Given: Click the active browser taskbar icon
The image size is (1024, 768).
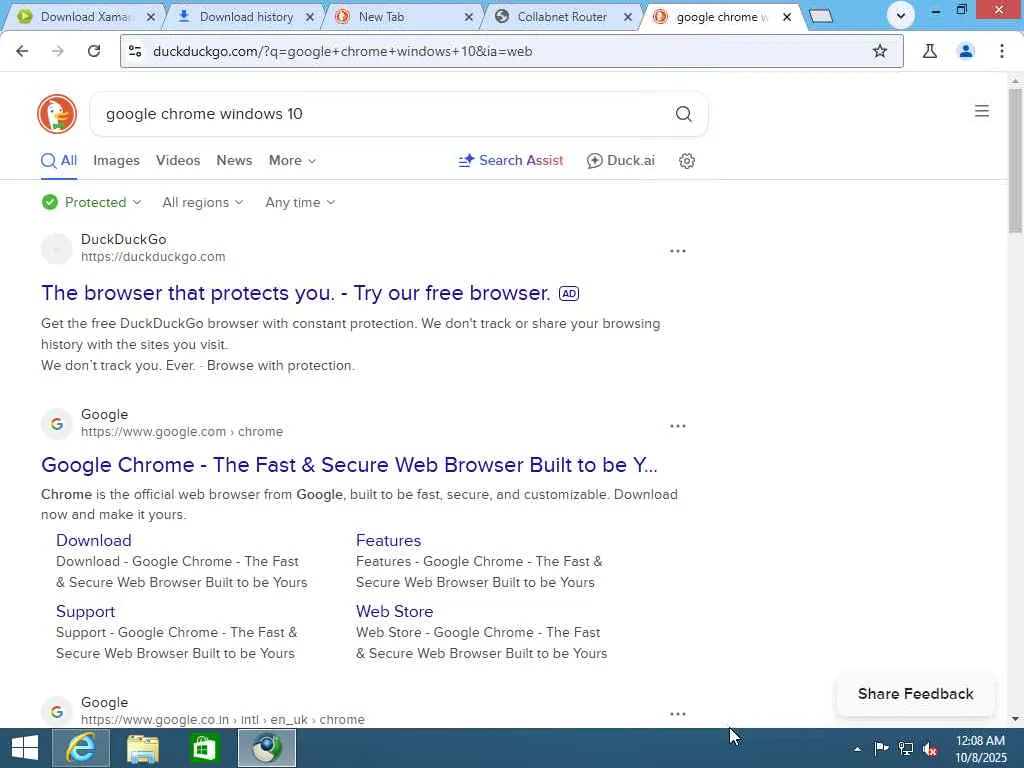Looking at the screenshot, I should tap(266, 748).
